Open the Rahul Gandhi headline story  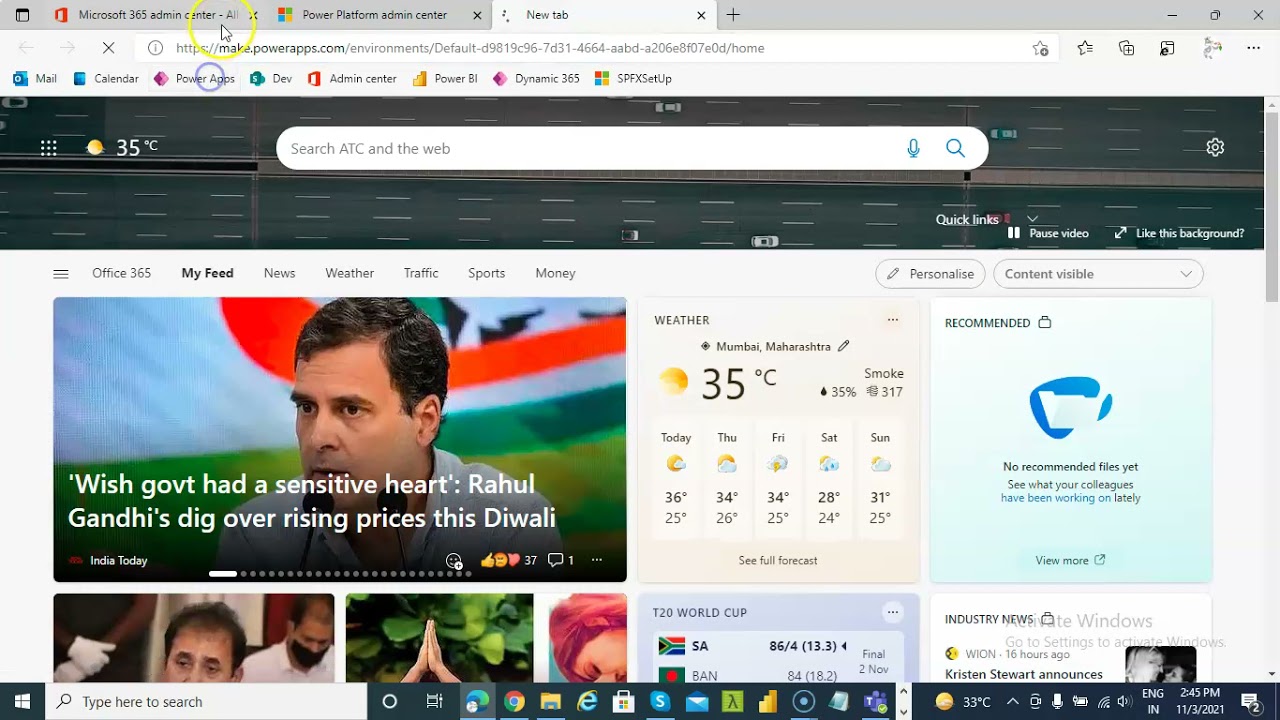point(312,501)
